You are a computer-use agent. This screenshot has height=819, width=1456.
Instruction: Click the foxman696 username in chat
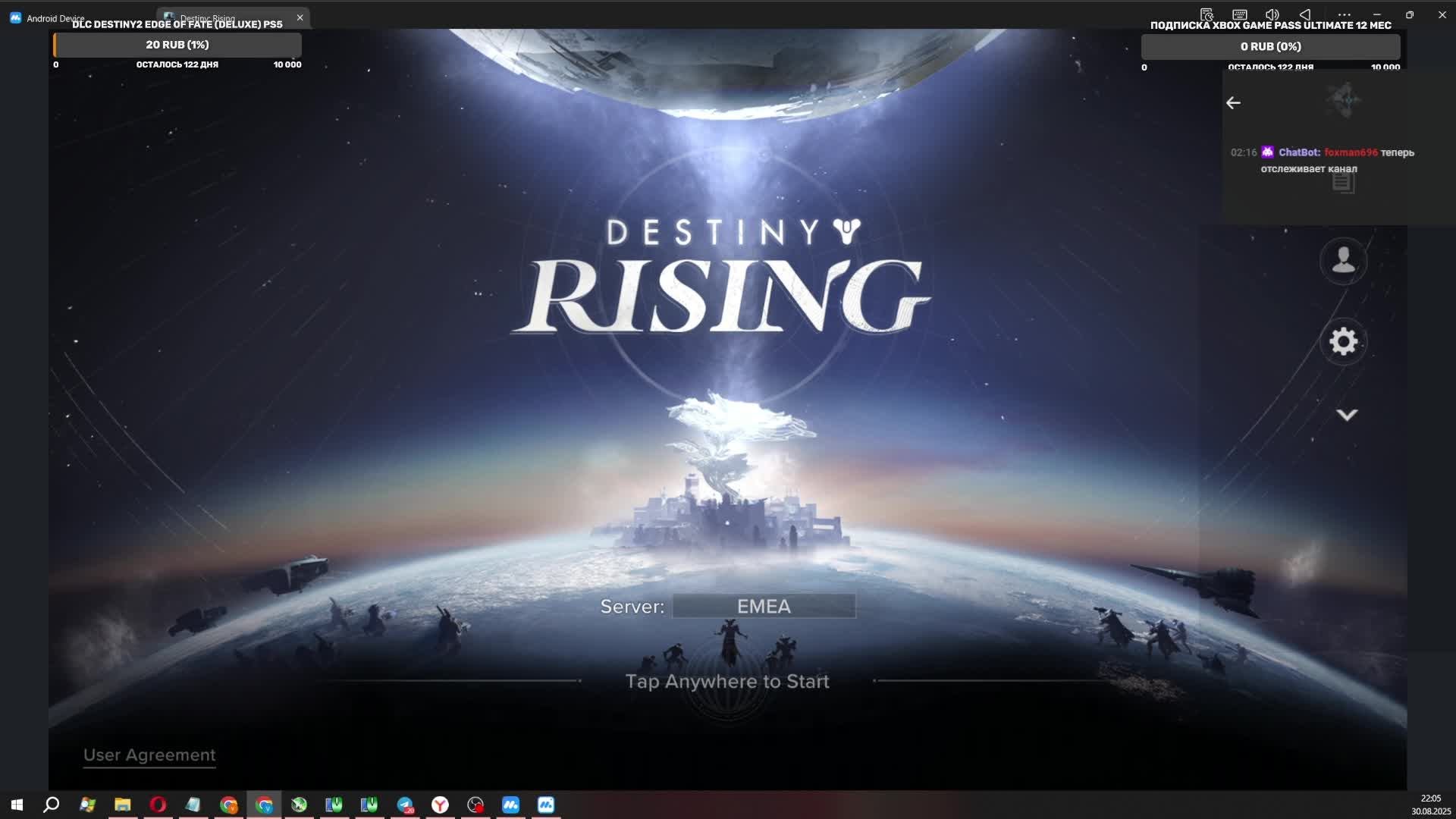[x=1350, y=152]
